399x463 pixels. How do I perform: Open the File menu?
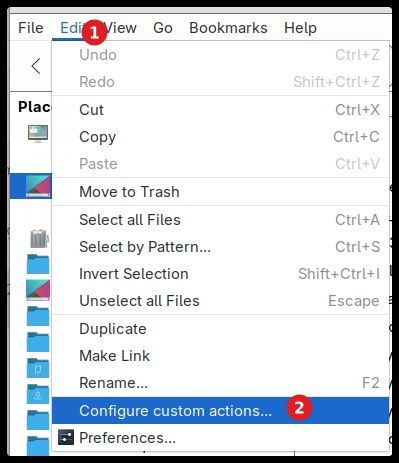31,28
